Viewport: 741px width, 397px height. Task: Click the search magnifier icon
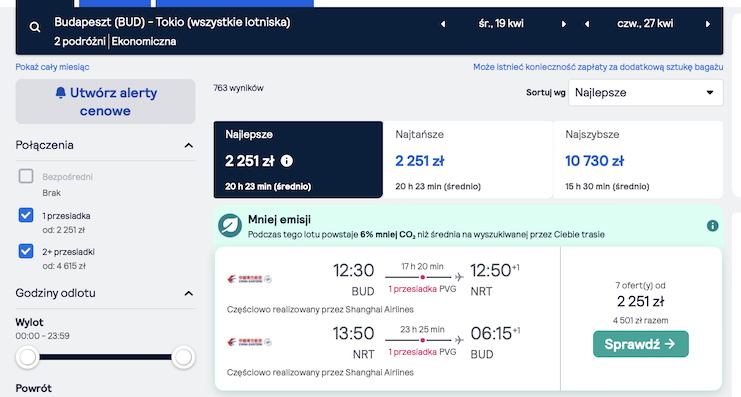[x=34, y=27]
